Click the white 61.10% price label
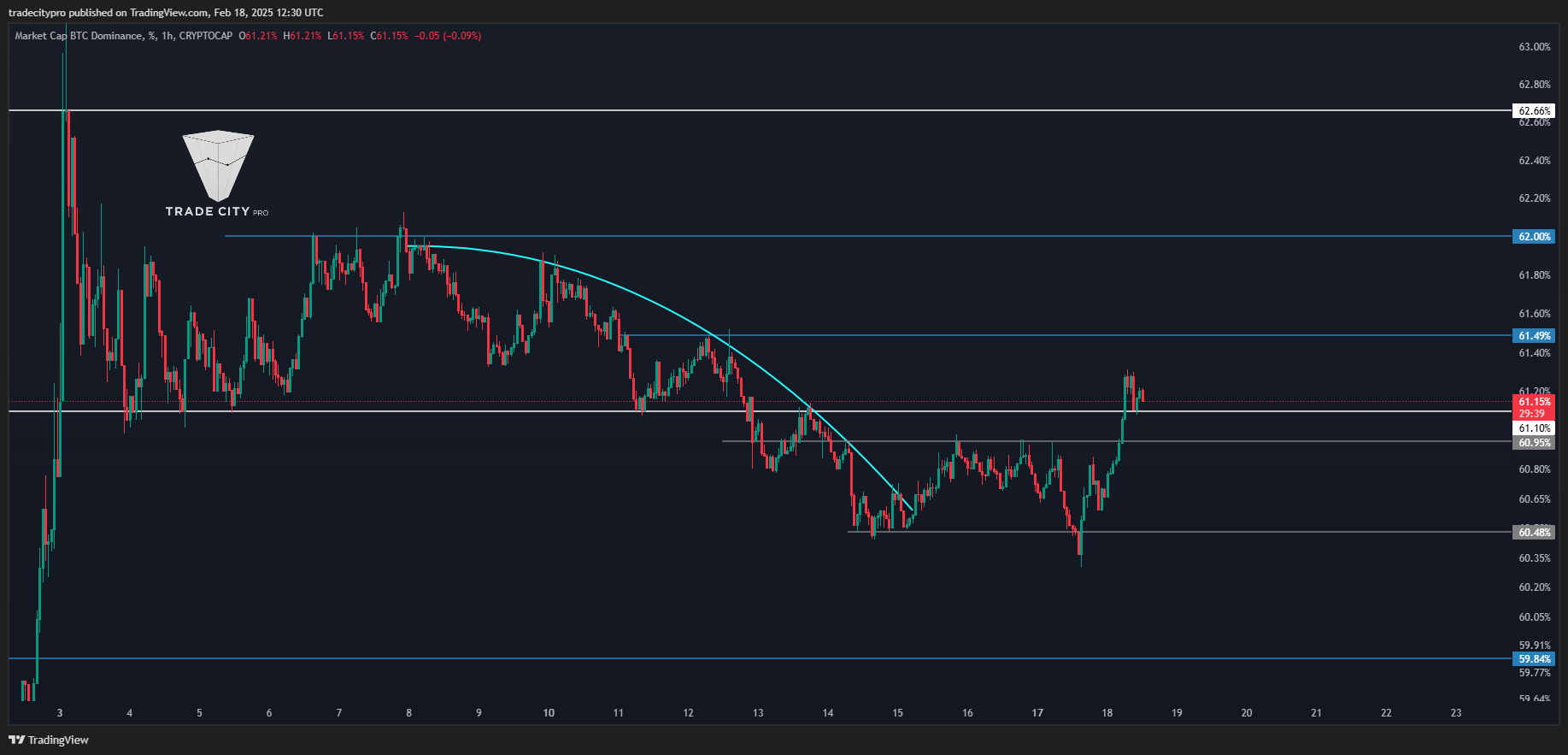The width and height of the screenshot is (1568, 755). pyautogui.click(x=1534, y=428)
